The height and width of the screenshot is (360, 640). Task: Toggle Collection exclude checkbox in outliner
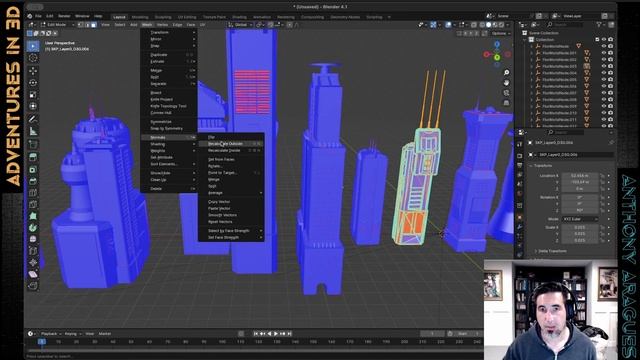pos(597,40)
